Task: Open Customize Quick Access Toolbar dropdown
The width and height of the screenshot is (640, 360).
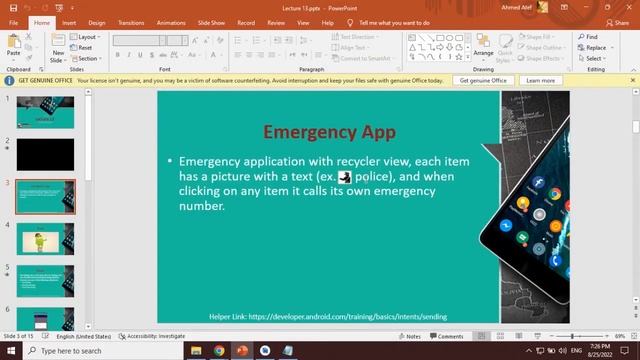Action: click(x=72, y=8)
